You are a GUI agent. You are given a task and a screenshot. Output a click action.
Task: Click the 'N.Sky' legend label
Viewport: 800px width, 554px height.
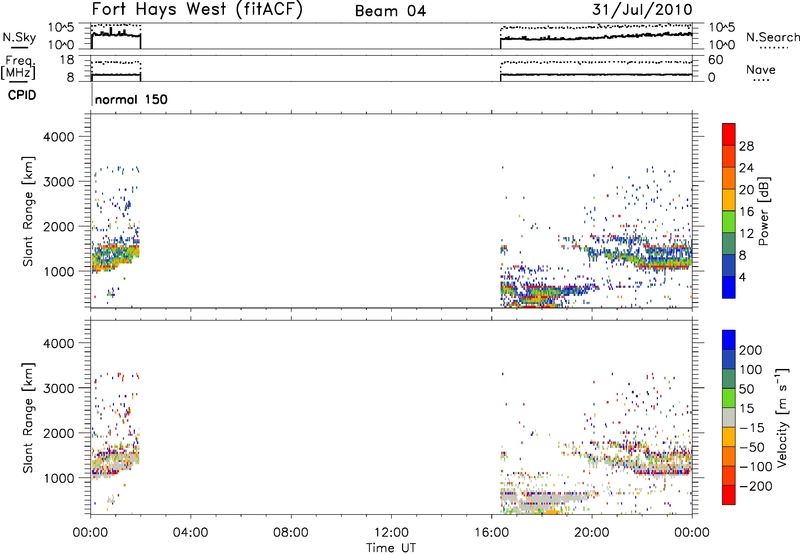tap(19, 37)
